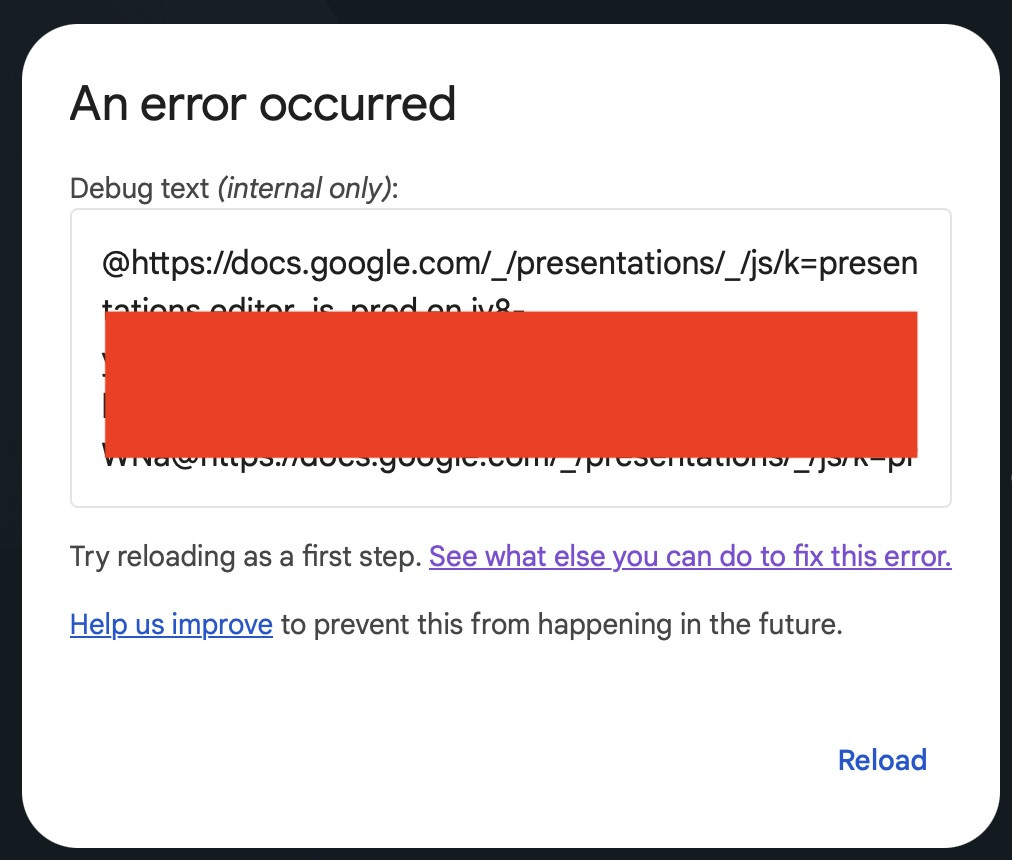This screenshot has width=1012, height=860.
Task: Click the top edge of the error card
Action: (x=510, y=32)
